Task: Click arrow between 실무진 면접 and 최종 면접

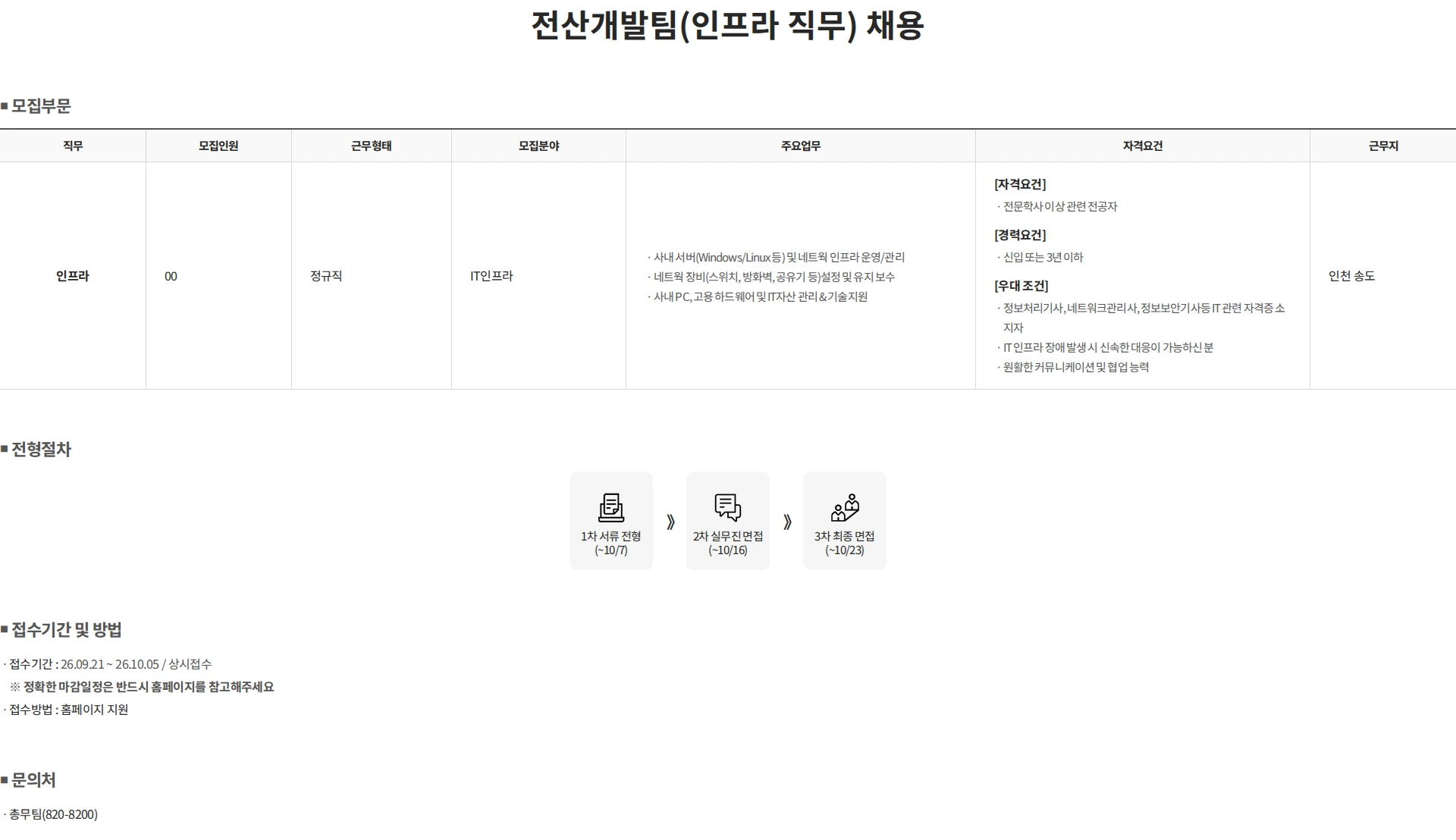Action: coord(787,522)
